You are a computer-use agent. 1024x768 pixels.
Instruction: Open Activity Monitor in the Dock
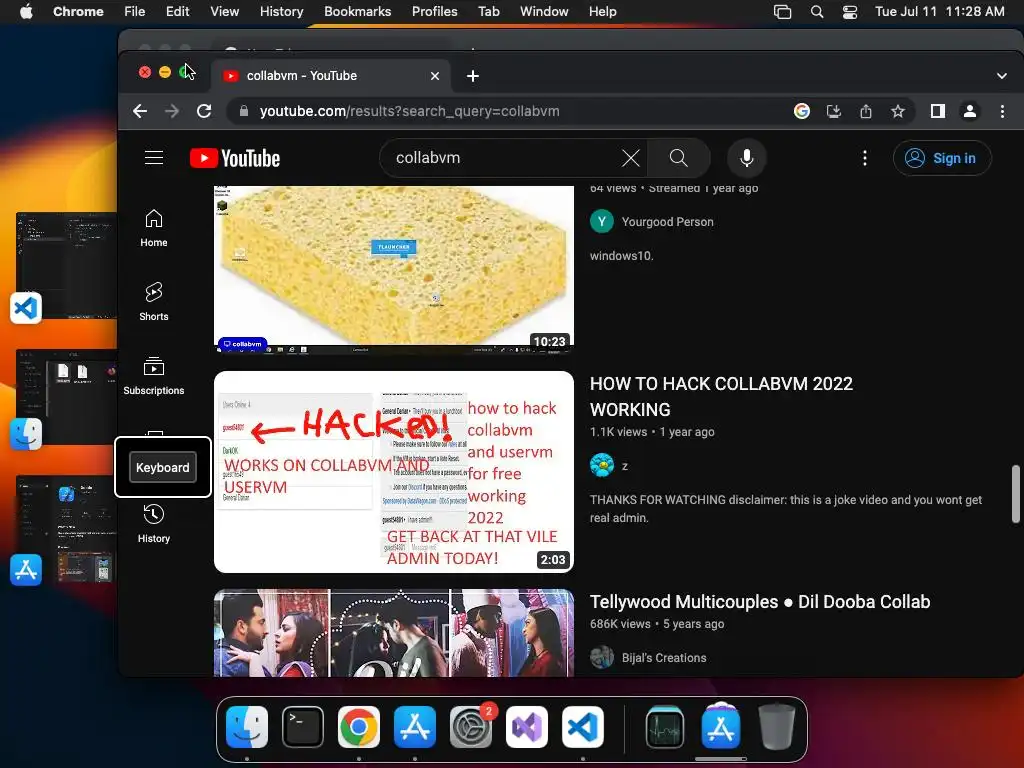(665, 727)
